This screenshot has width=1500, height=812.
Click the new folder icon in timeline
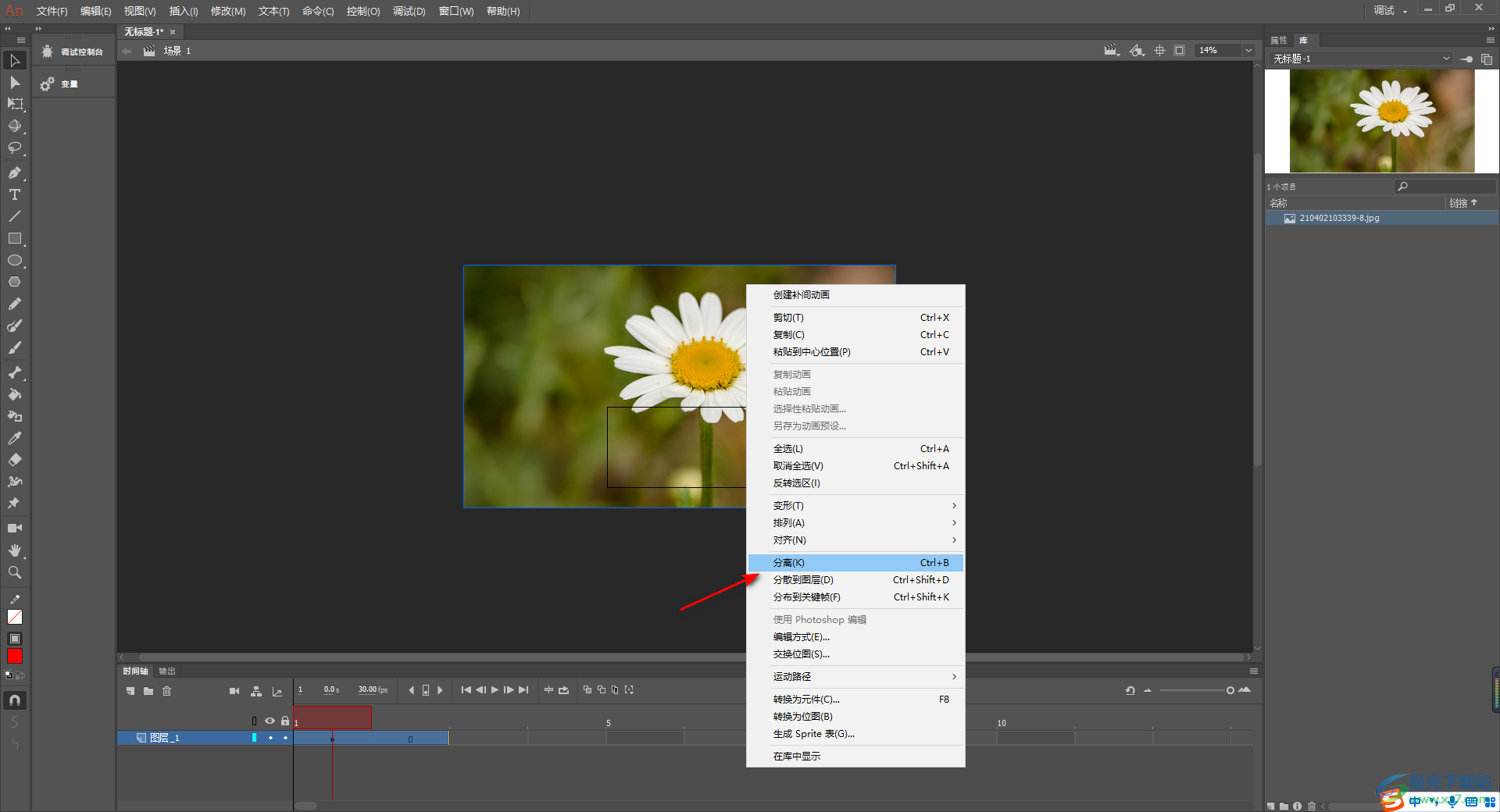click(148, 691)
